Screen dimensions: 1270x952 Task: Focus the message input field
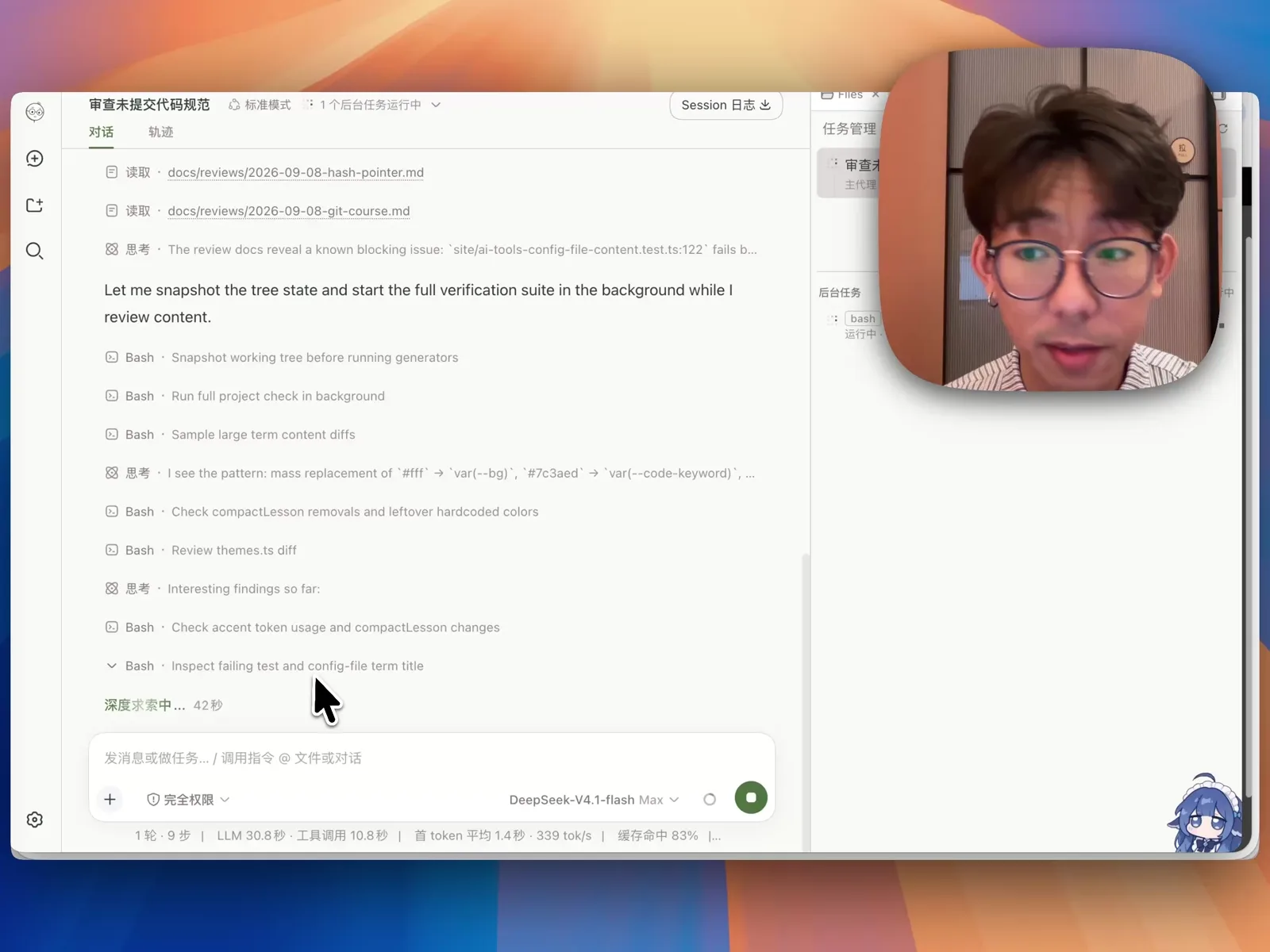(x=431, y=758)
